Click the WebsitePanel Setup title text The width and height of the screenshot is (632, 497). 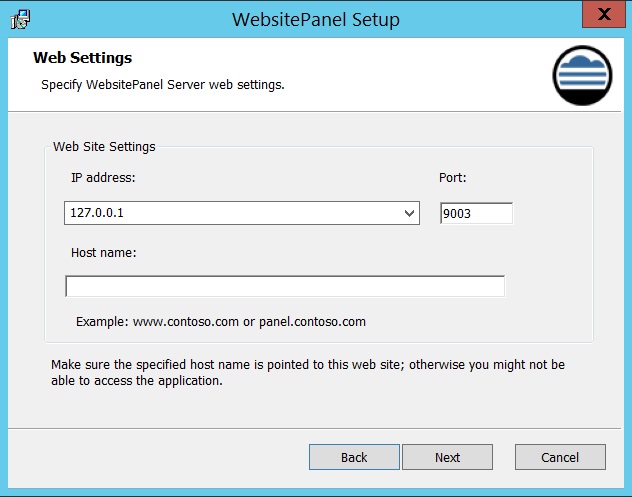click(x=316, y=19)
